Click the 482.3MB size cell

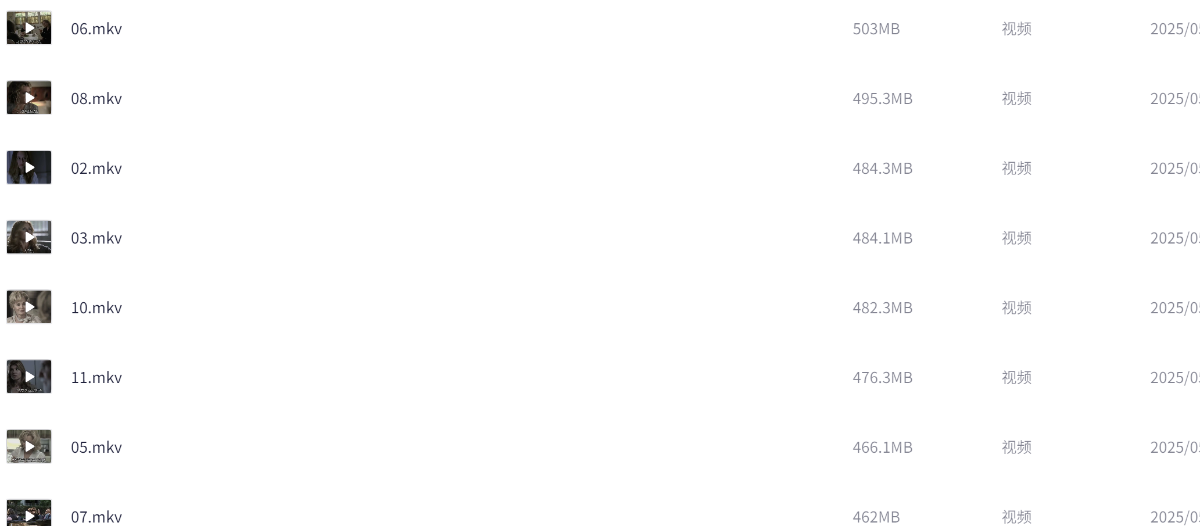[x=882, y=308]
